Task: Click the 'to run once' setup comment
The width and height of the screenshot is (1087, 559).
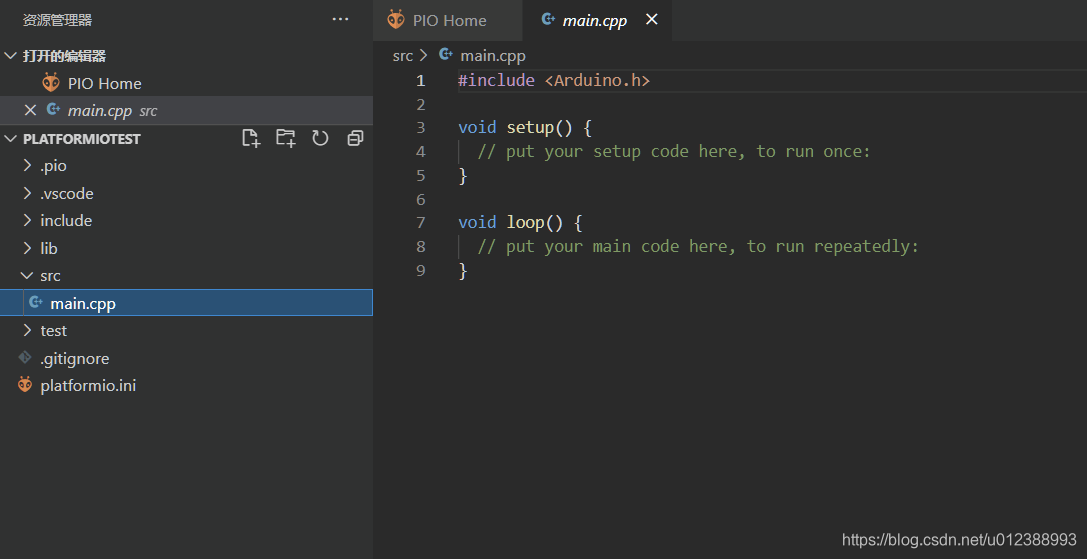Action: 674,151
